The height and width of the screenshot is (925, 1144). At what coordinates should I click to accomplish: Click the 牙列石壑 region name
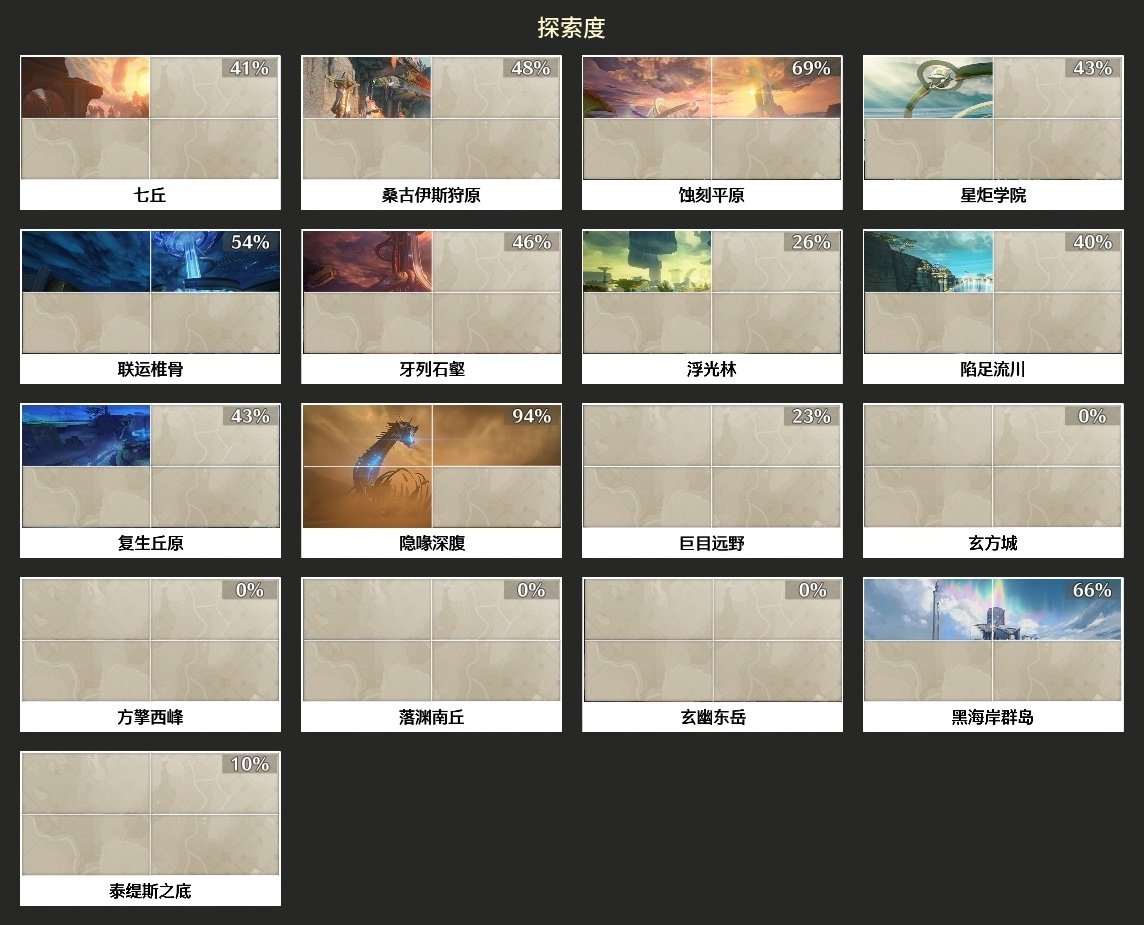(431, 369)
